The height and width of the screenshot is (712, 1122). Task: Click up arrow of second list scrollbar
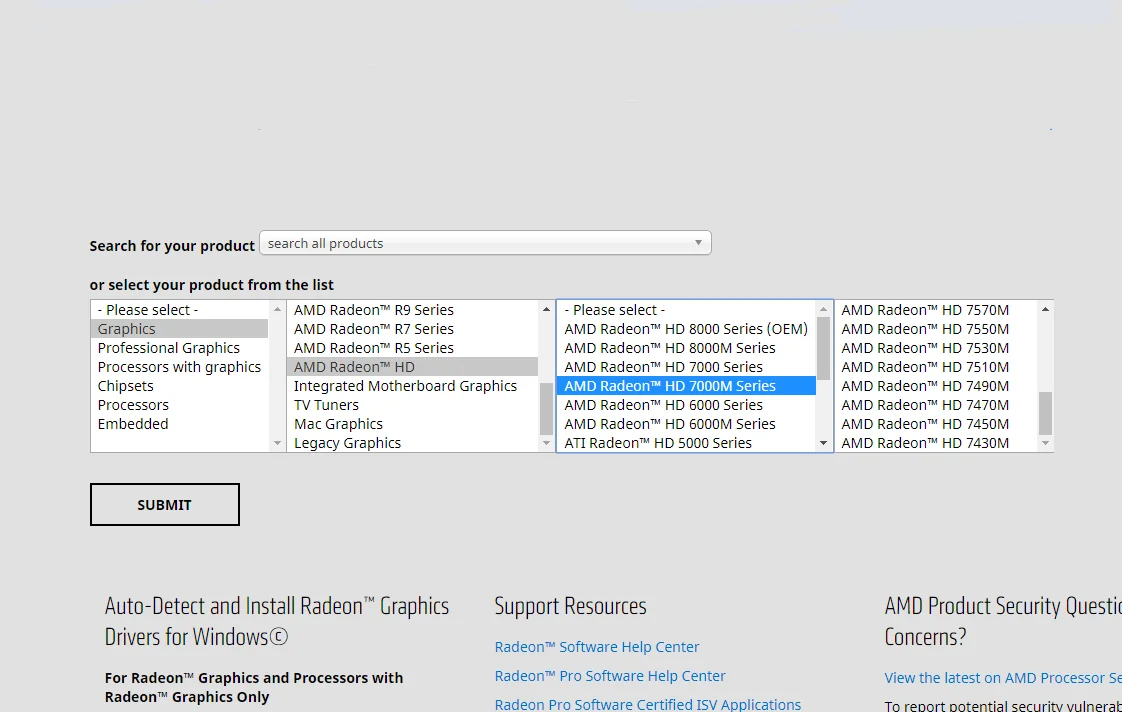pyautogui.click(x=546, y=309)
